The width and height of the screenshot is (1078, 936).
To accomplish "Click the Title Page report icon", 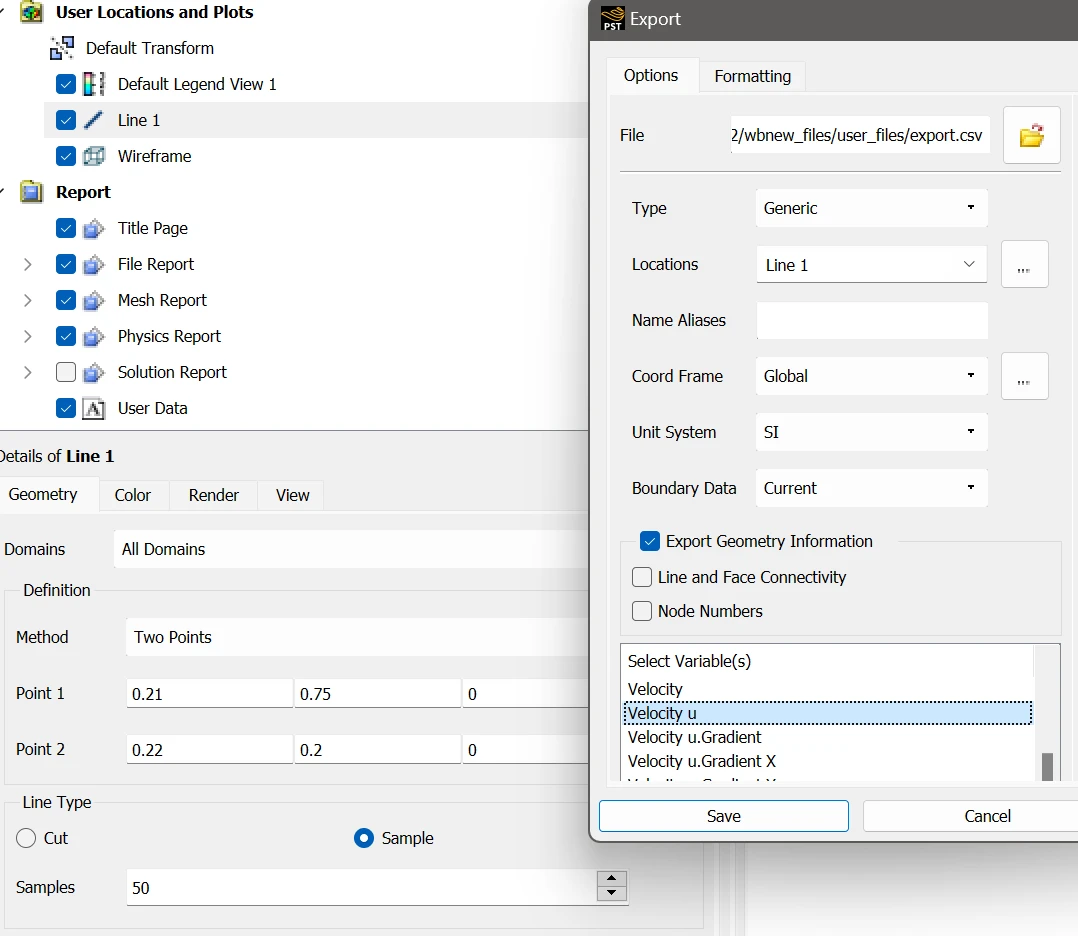I will tap(94, 228).
